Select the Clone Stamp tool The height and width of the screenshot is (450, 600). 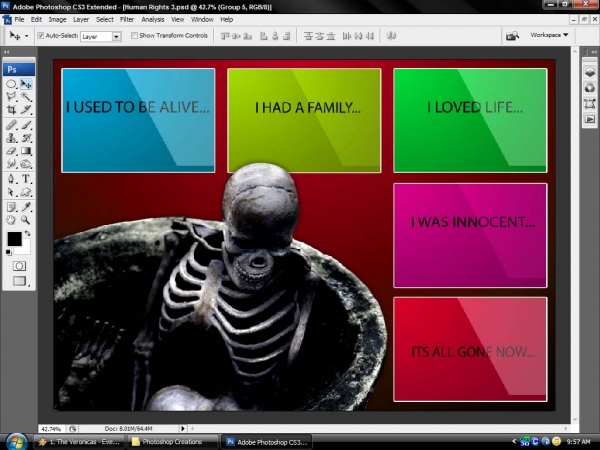11,138
